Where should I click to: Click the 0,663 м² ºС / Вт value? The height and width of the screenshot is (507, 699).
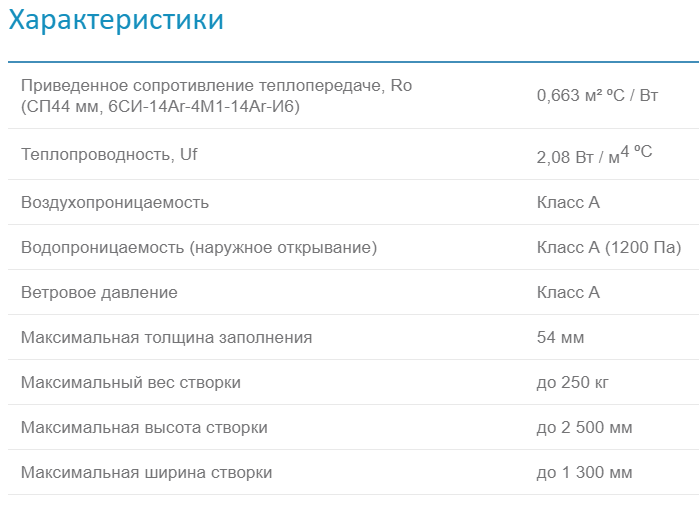coord(597,96)
